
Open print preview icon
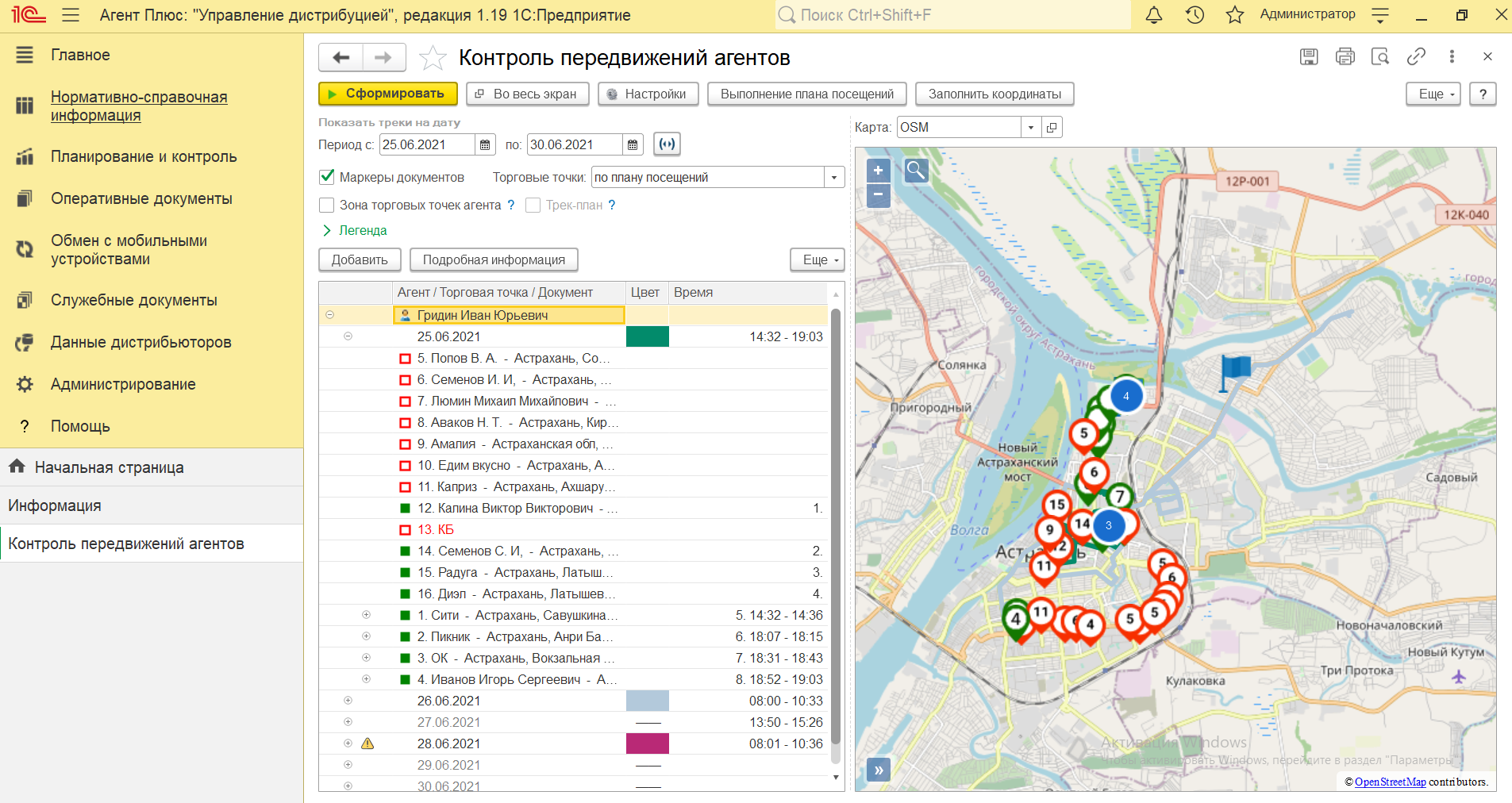pos(1380,56)
